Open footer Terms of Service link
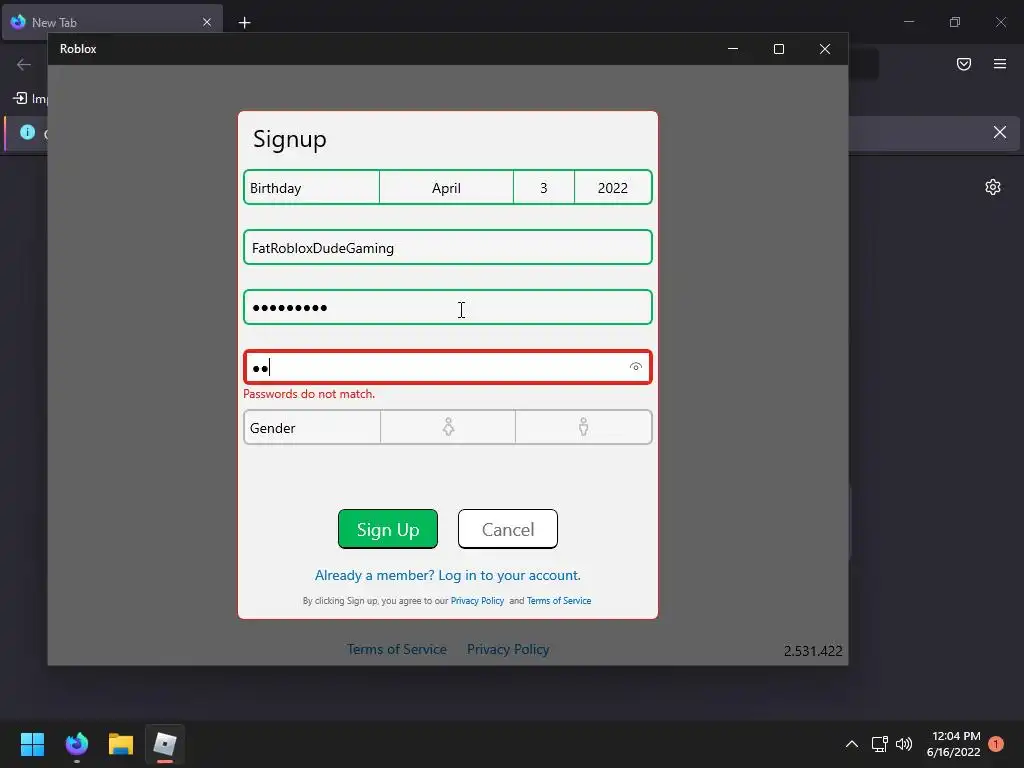1024x768 pixels. click(x=396, y=649)
